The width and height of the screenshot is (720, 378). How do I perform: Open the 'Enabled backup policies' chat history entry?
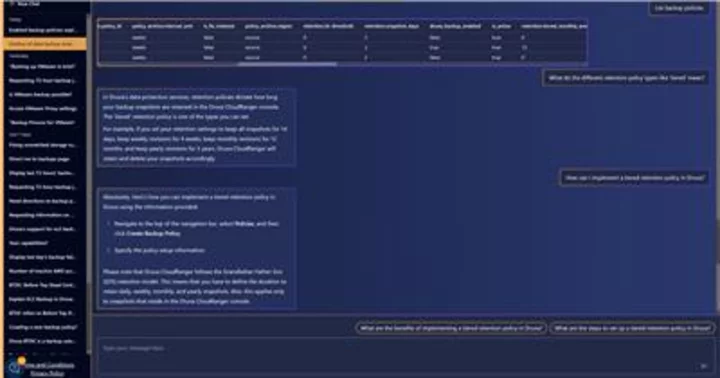[x=45, y=30]
